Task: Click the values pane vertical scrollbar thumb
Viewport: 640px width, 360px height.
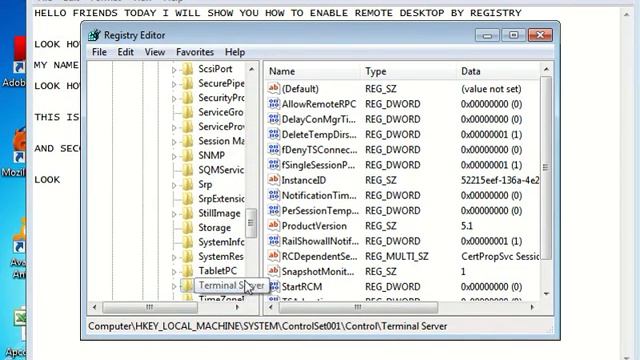Action: tap(546, 167)
